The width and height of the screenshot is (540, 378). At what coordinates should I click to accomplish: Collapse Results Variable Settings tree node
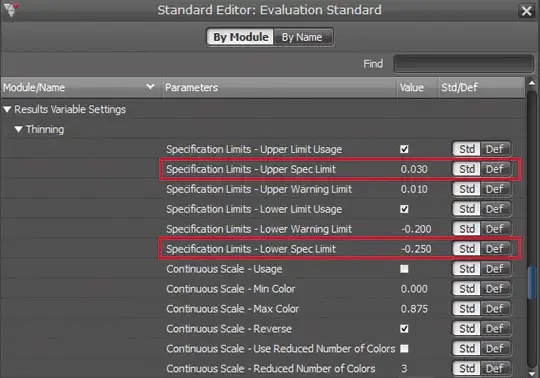pos(7,109)
